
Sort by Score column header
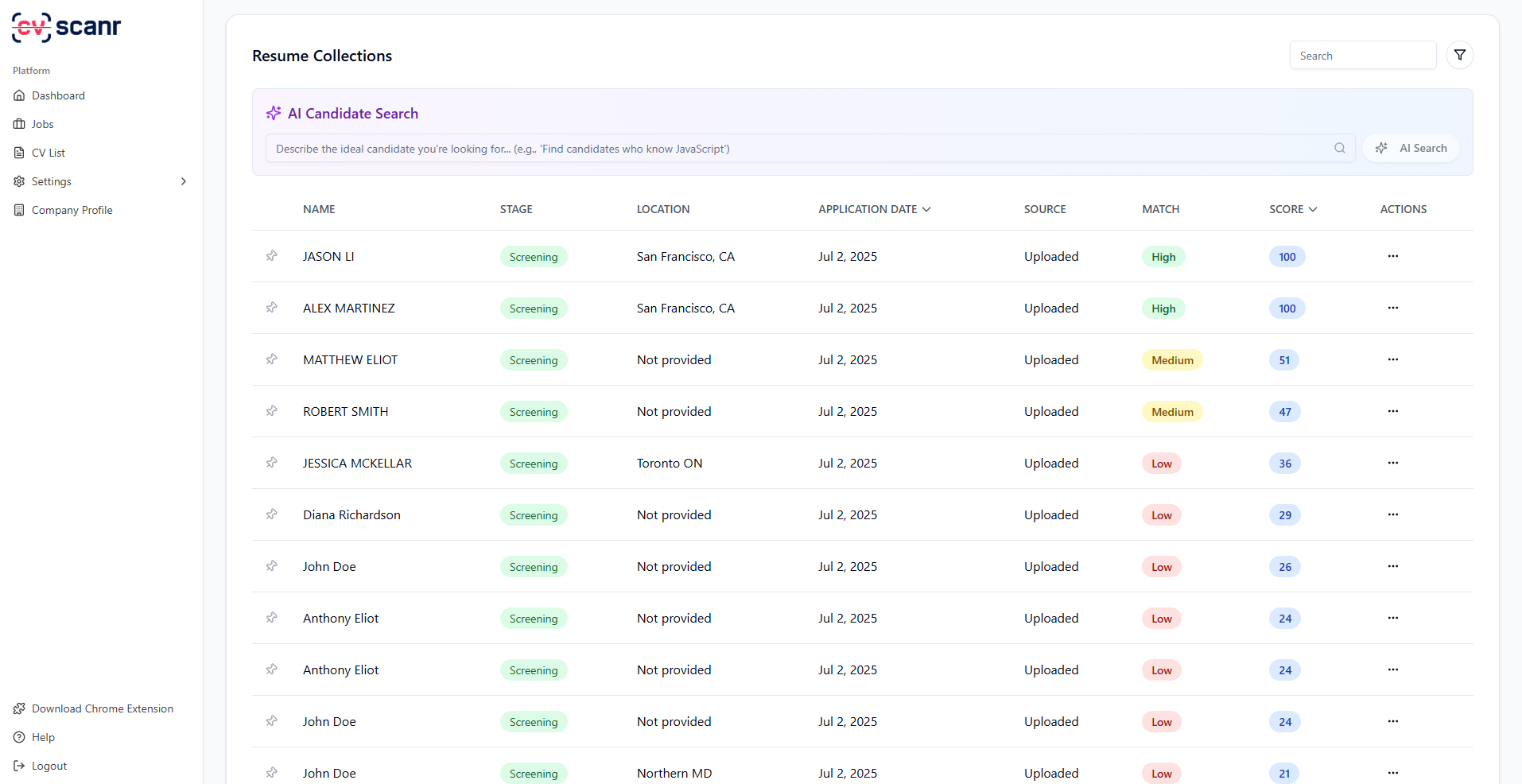pos(1292,209)
